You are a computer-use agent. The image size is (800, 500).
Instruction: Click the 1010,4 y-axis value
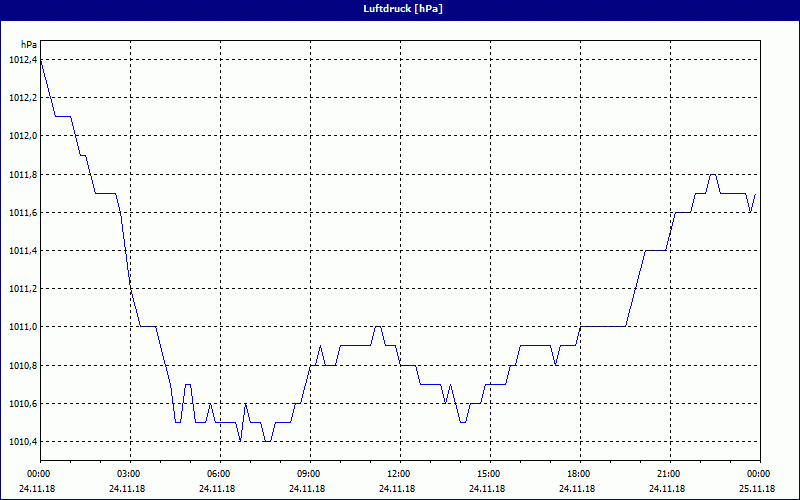22,442
